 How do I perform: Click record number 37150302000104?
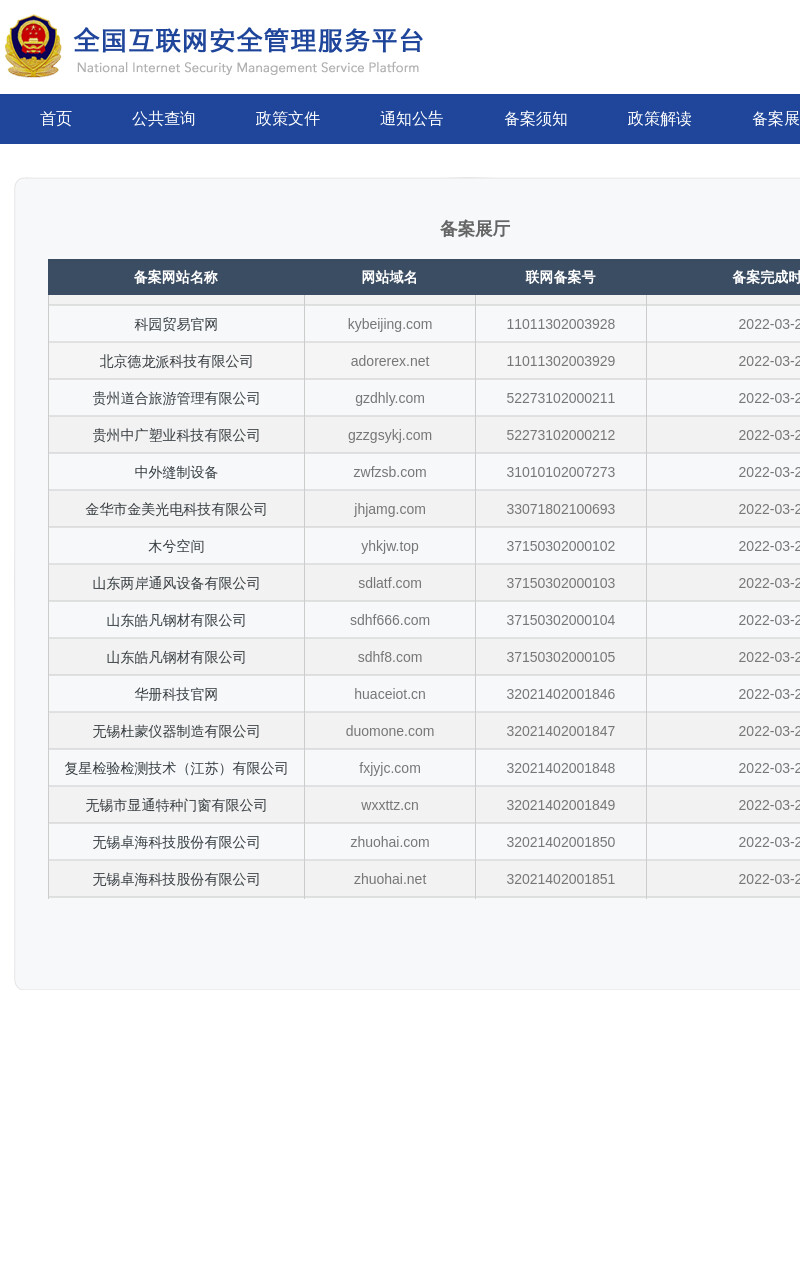click(561, 620)
